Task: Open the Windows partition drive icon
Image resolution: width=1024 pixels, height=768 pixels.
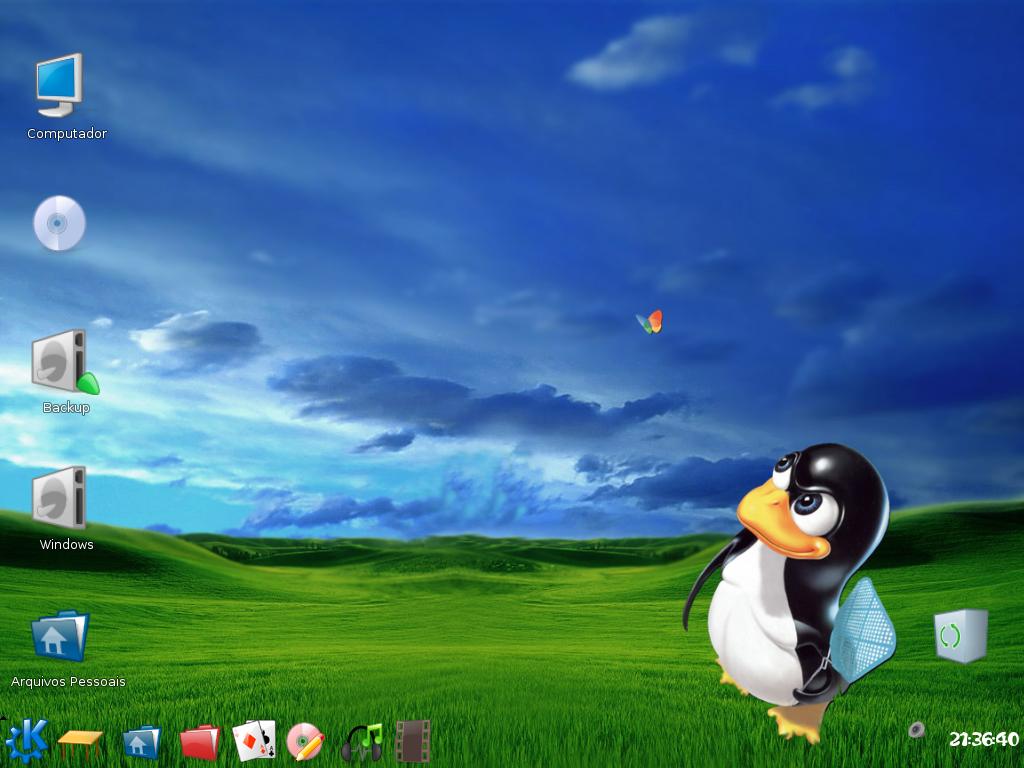Action: click(59, 498)
